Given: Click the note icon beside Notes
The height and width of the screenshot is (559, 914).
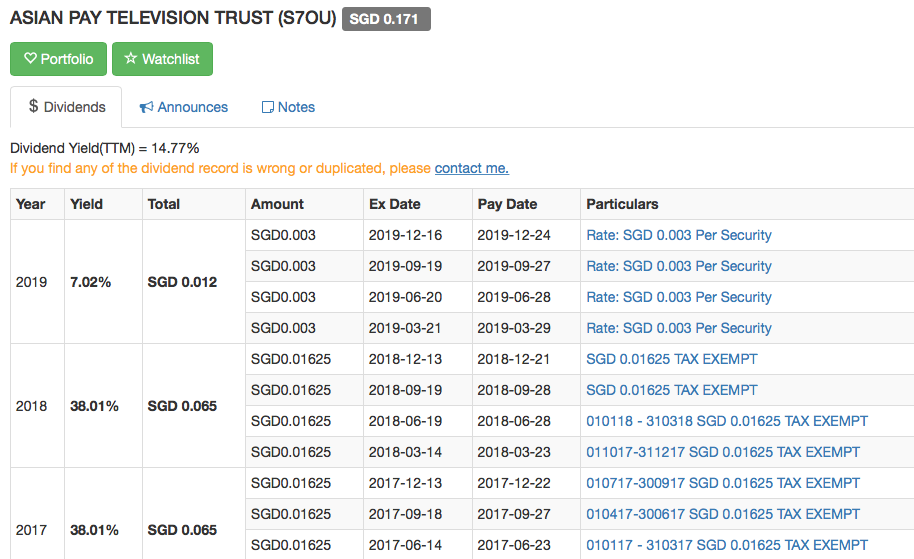Looking at the screenshot, I should coord(268,107).
